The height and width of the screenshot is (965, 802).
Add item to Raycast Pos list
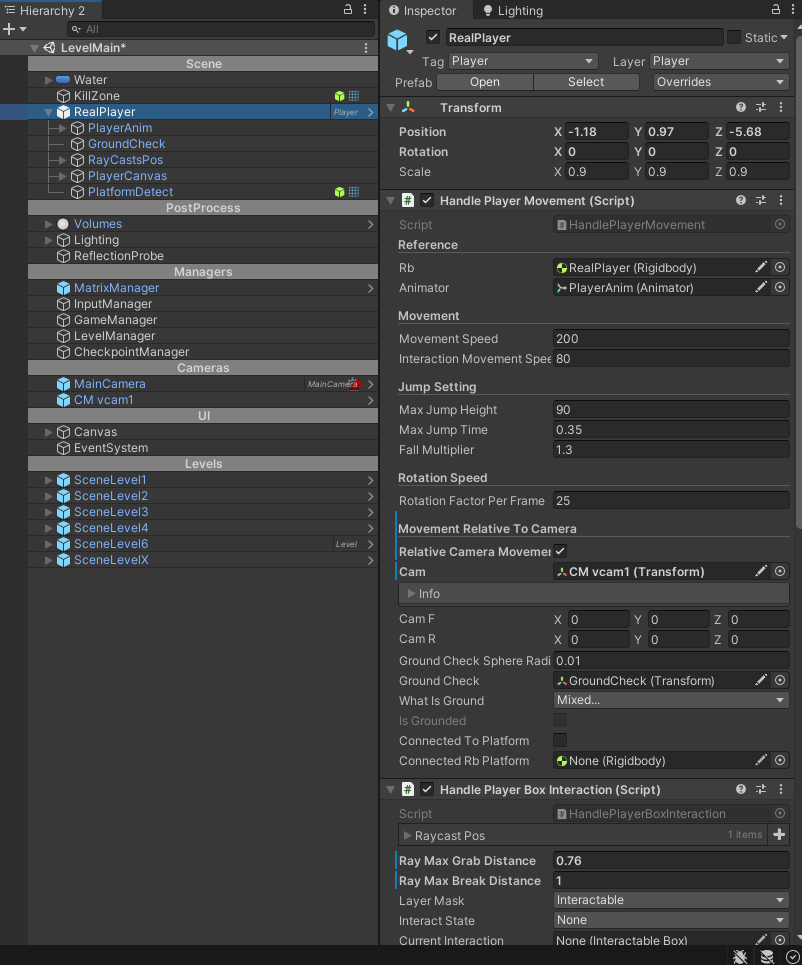click(780, 835)
